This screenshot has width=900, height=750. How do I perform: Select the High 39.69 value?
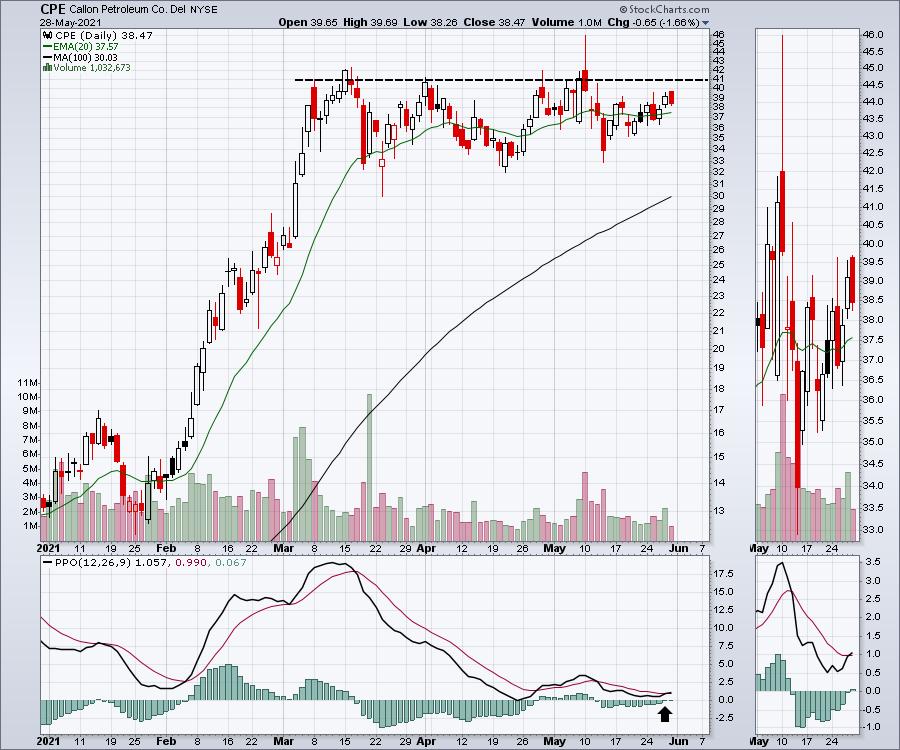(x=370, y=22)
